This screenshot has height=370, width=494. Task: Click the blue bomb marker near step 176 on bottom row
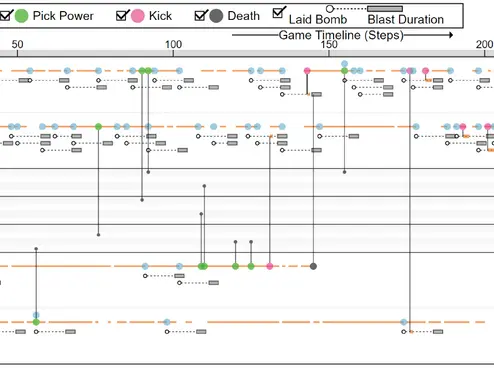click(404, 322)
